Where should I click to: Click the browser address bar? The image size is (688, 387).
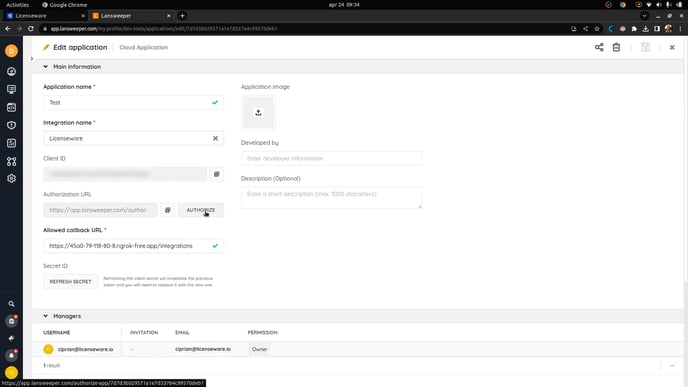303,29
